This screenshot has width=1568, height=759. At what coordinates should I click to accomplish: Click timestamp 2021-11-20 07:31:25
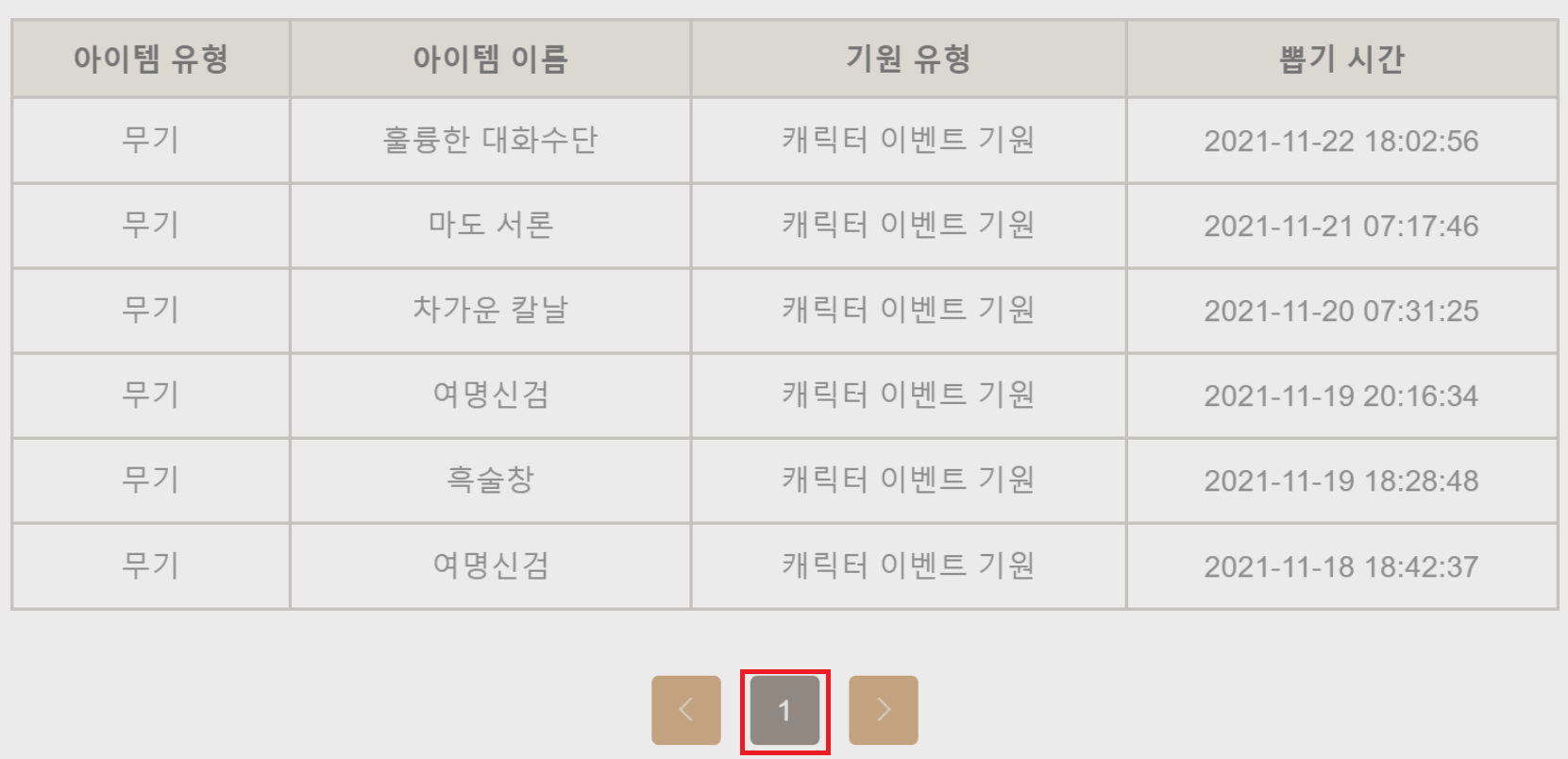click(1341, 310)
